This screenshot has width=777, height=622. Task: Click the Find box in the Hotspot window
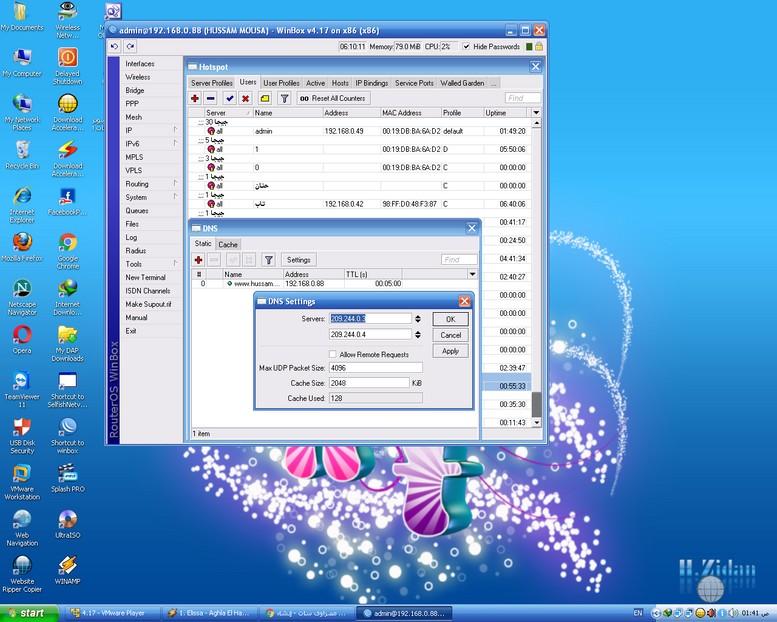523,98
